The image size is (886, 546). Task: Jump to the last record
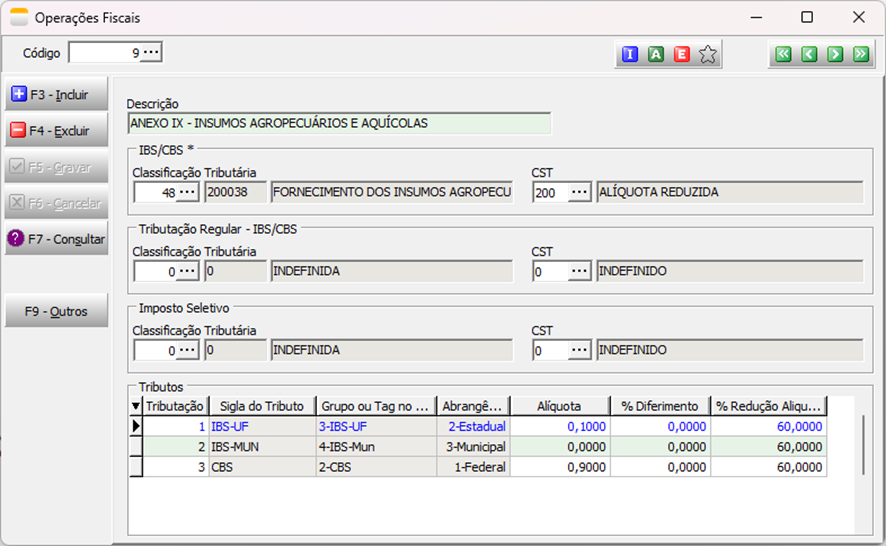click(x=861, y=54)
